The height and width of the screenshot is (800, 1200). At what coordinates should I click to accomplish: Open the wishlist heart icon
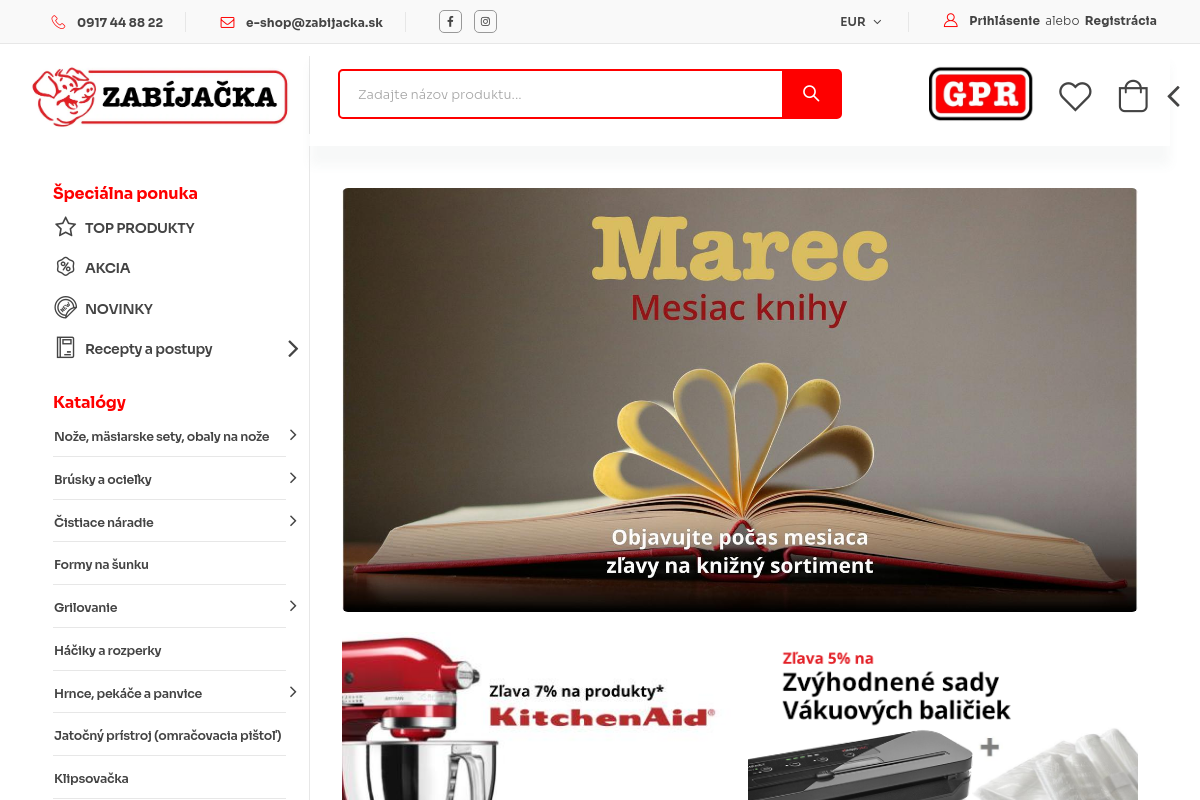[1075, 95]
